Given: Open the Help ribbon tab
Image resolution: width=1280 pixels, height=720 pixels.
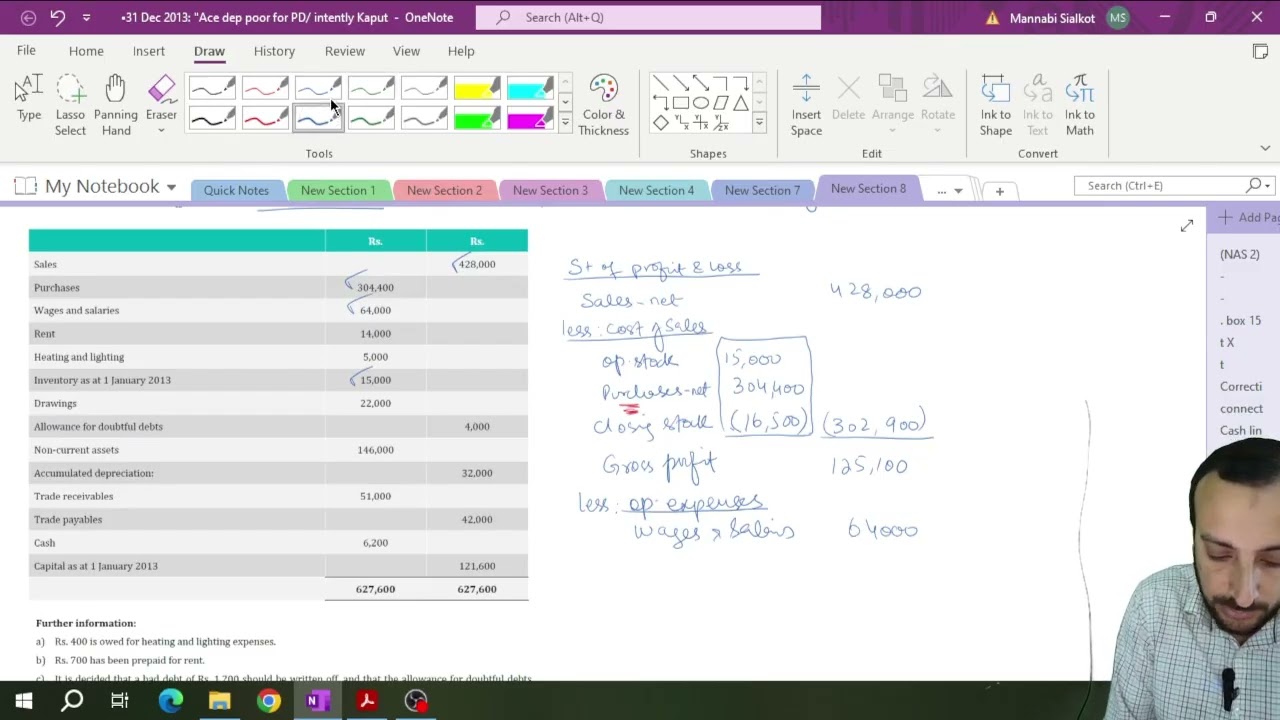Looking at the screenshot, I should (461, 51).
